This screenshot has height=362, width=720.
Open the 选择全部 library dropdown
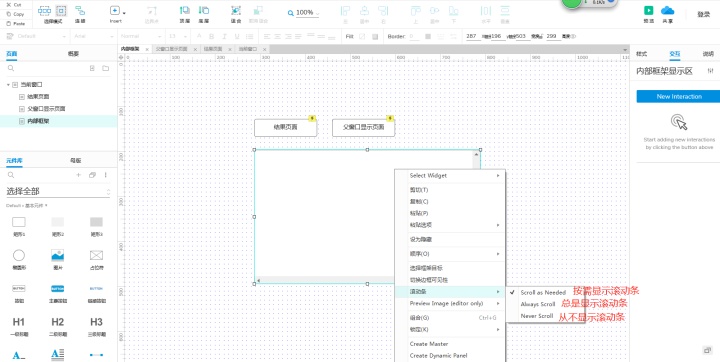click(58, 192)
